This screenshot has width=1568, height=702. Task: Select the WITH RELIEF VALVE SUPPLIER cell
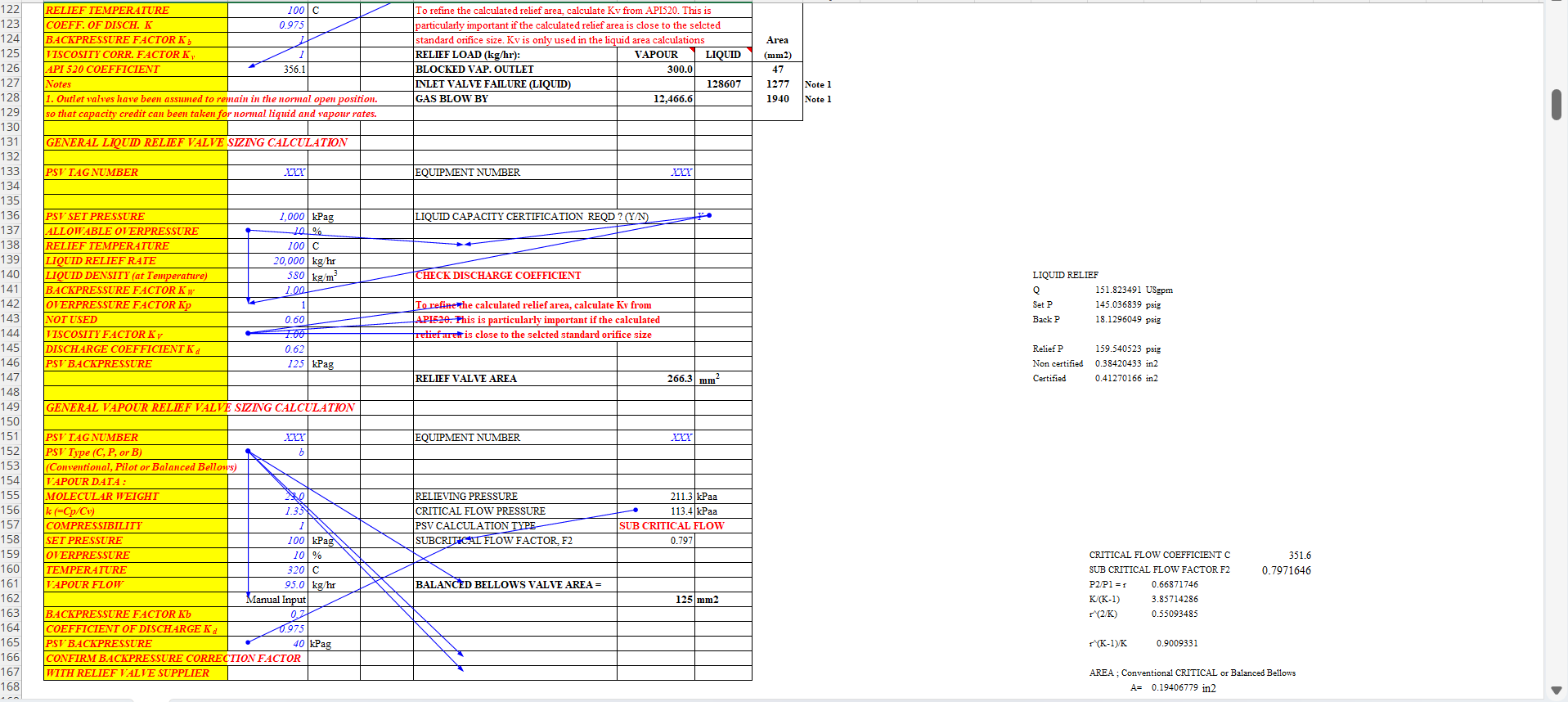point(136,673)
